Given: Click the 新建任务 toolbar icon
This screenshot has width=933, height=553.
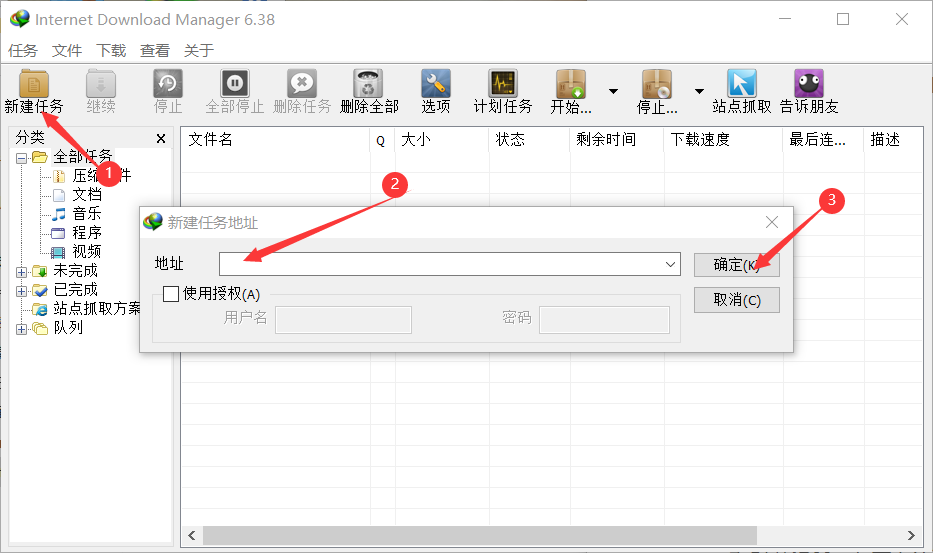Looking at the screenshot, I should point(34,83).
